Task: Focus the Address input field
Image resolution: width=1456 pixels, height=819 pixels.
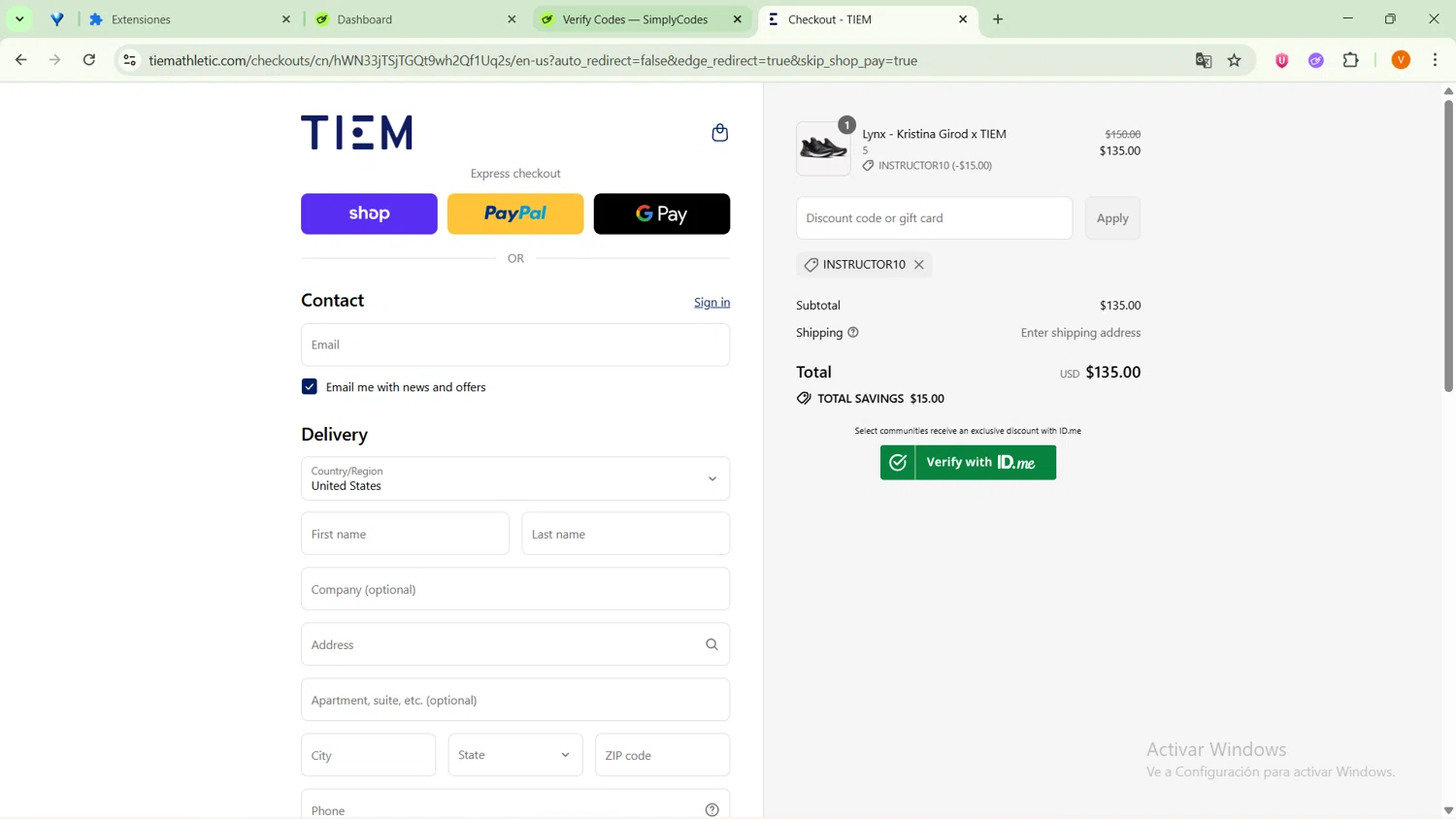Action: tap(515, 644)
